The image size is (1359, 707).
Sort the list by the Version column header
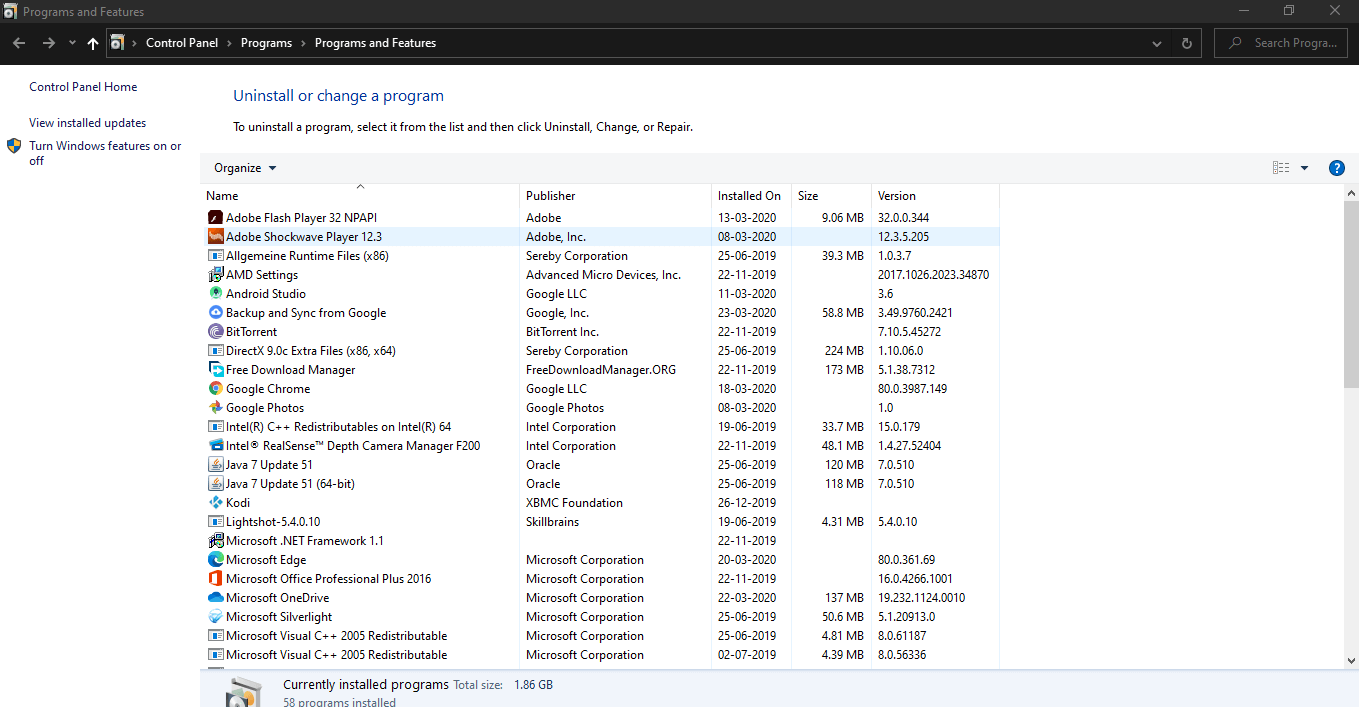point(935,196)
